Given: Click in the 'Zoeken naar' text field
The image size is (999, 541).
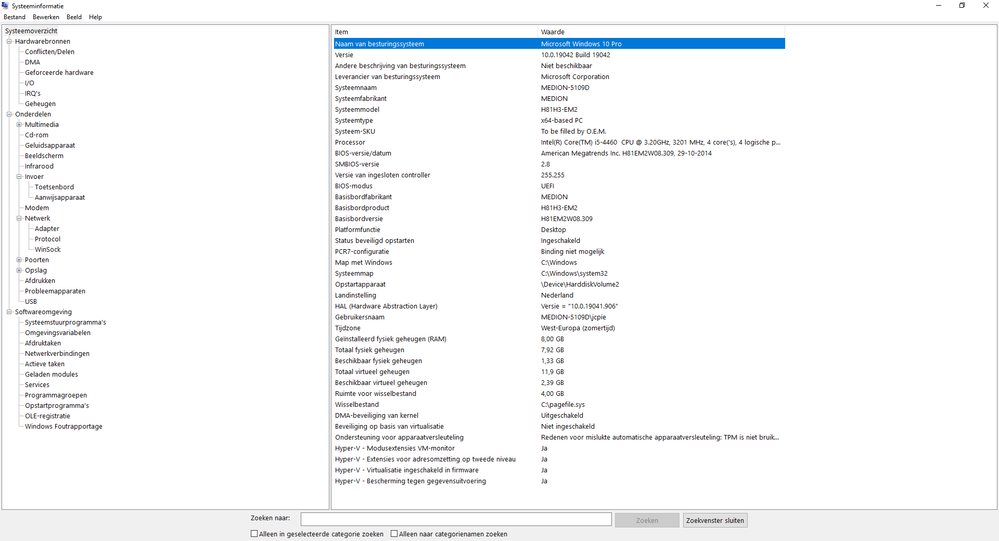Looking at the screenshot, I should pyautogui.click(x=456, y=520).
